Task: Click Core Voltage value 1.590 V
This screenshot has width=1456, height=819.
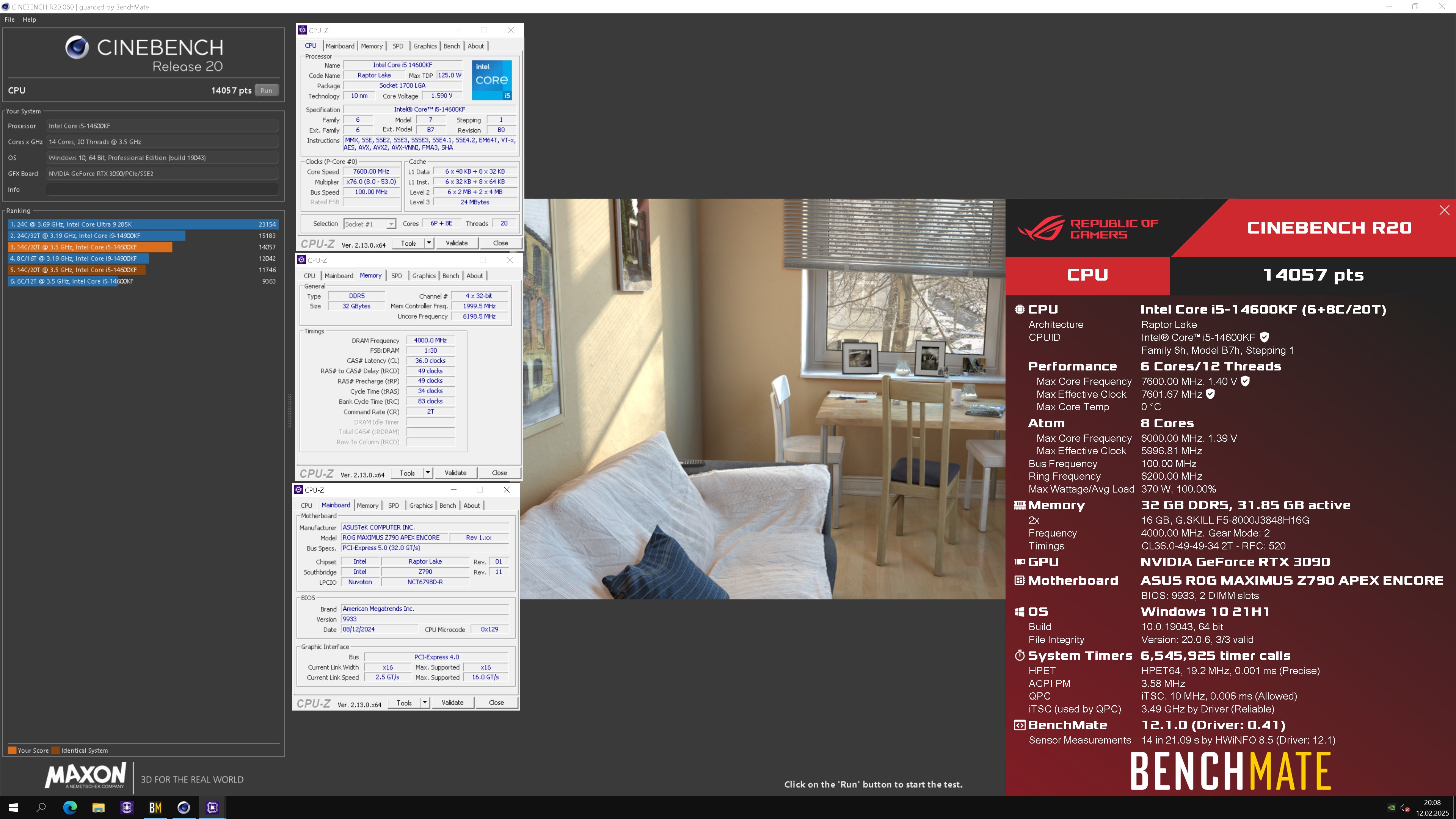Action: [x=441, y=96]
